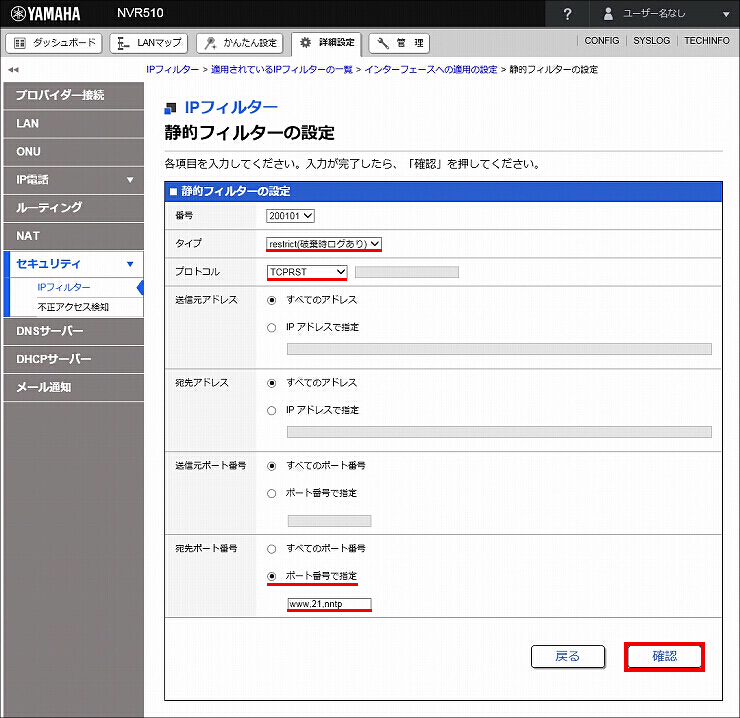This screenshot has width=740, height=718.
Task: Open help via question mark icon
Action: coord(567,14)
